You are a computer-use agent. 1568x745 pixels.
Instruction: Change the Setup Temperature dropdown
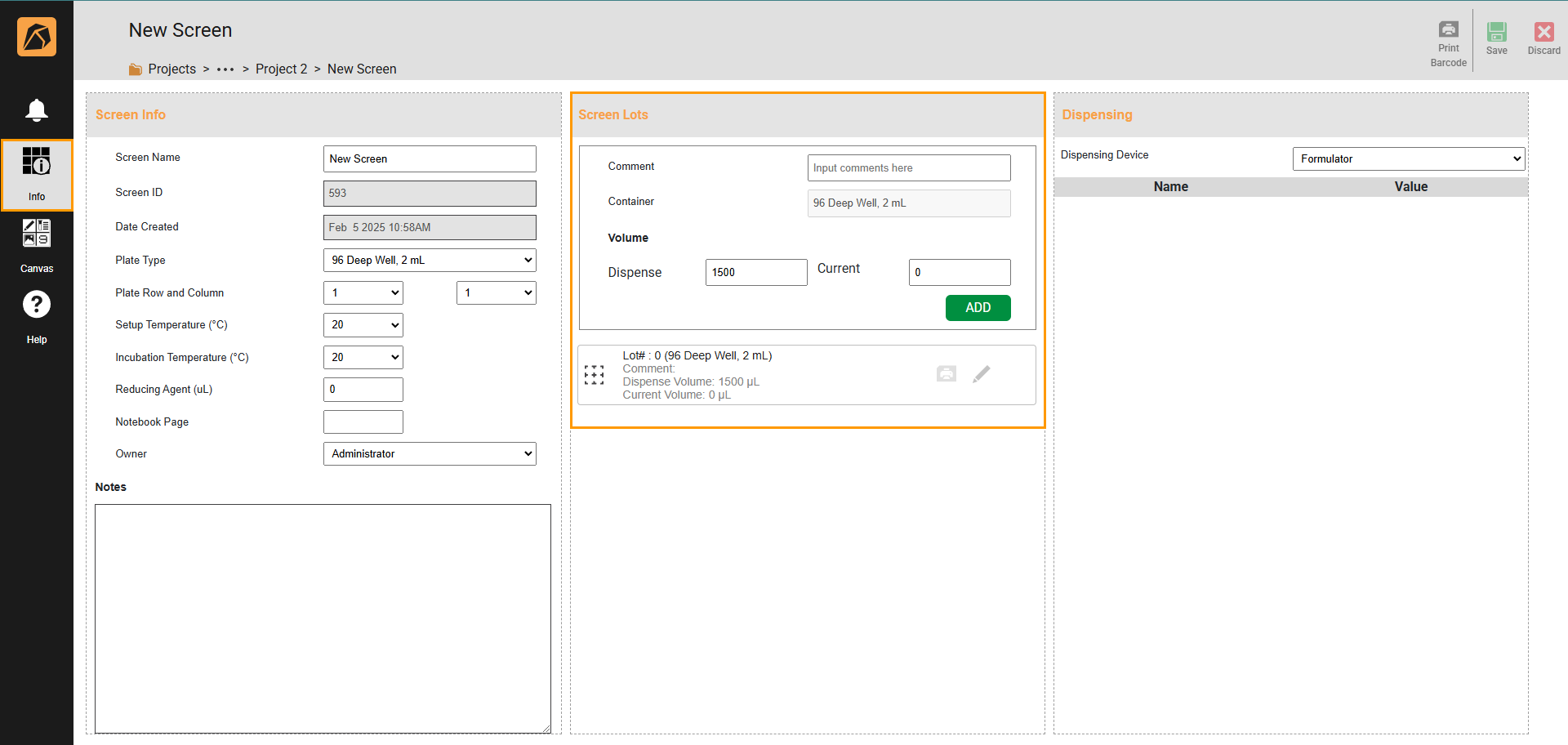point(363,324)
